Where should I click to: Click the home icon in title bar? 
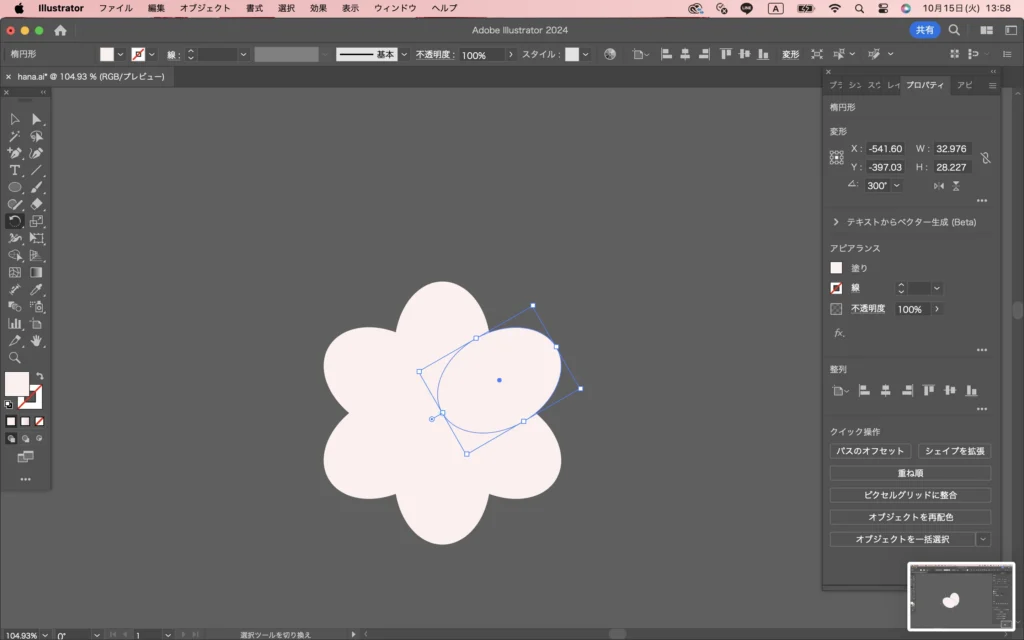(x=60, y=30)
